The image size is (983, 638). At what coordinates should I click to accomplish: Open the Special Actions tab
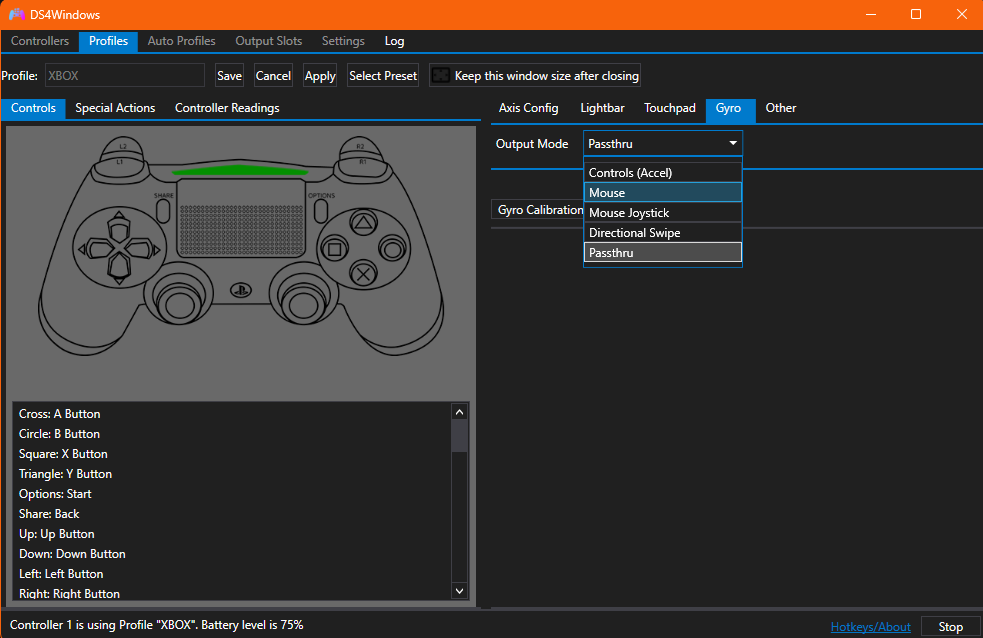click(115, 108)
